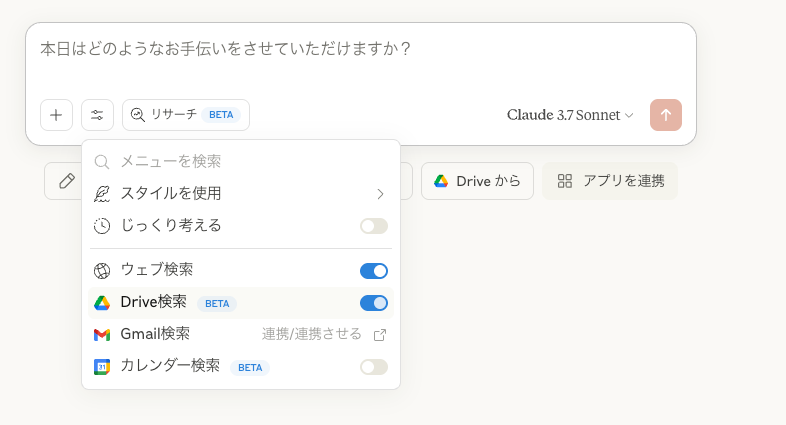Click the Google Calendar icon

[102, 367]
